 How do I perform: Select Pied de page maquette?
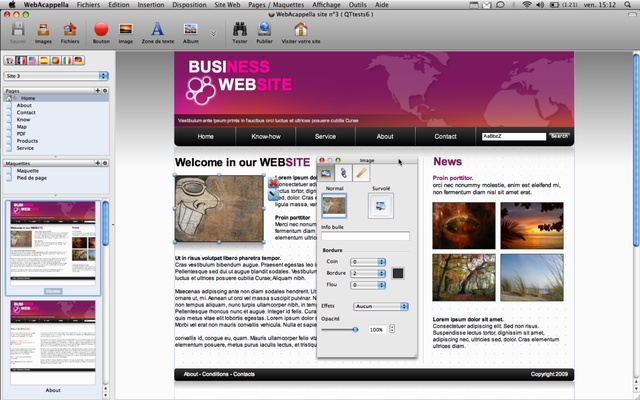[x=56, y=178]
